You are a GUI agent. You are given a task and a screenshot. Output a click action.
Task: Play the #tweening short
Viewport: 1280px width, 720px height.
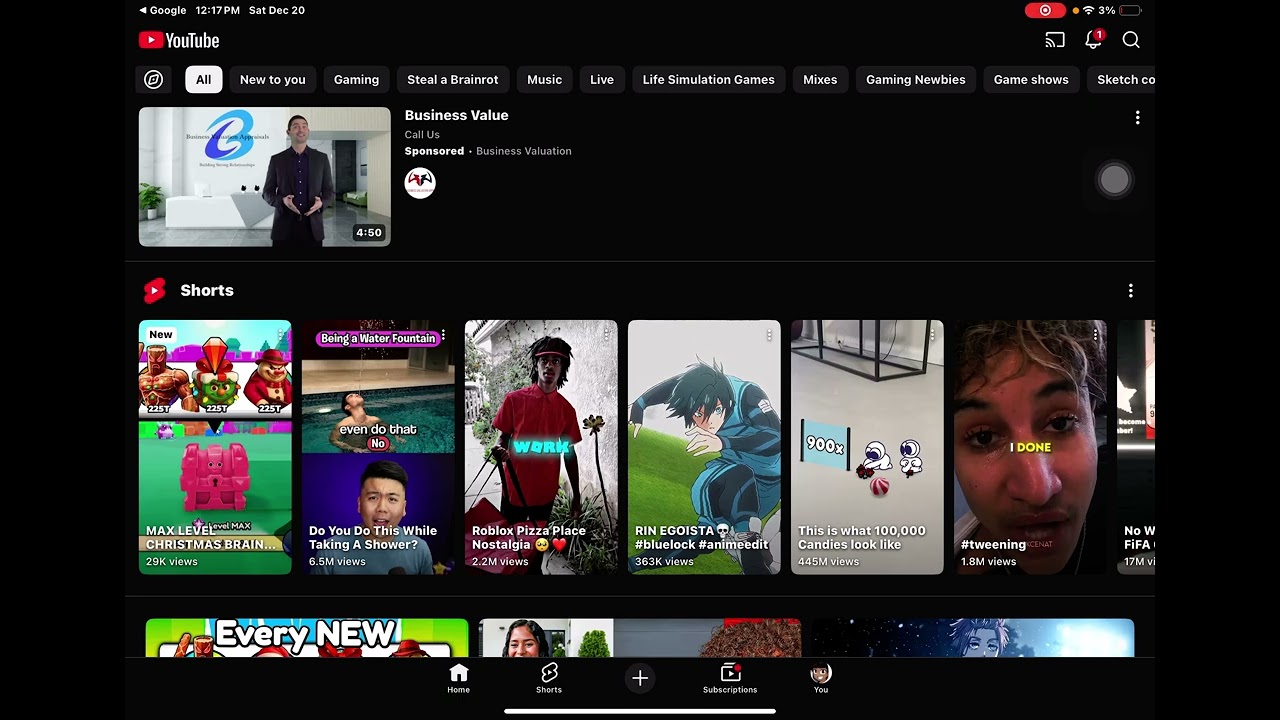(x=1030, y=447)
